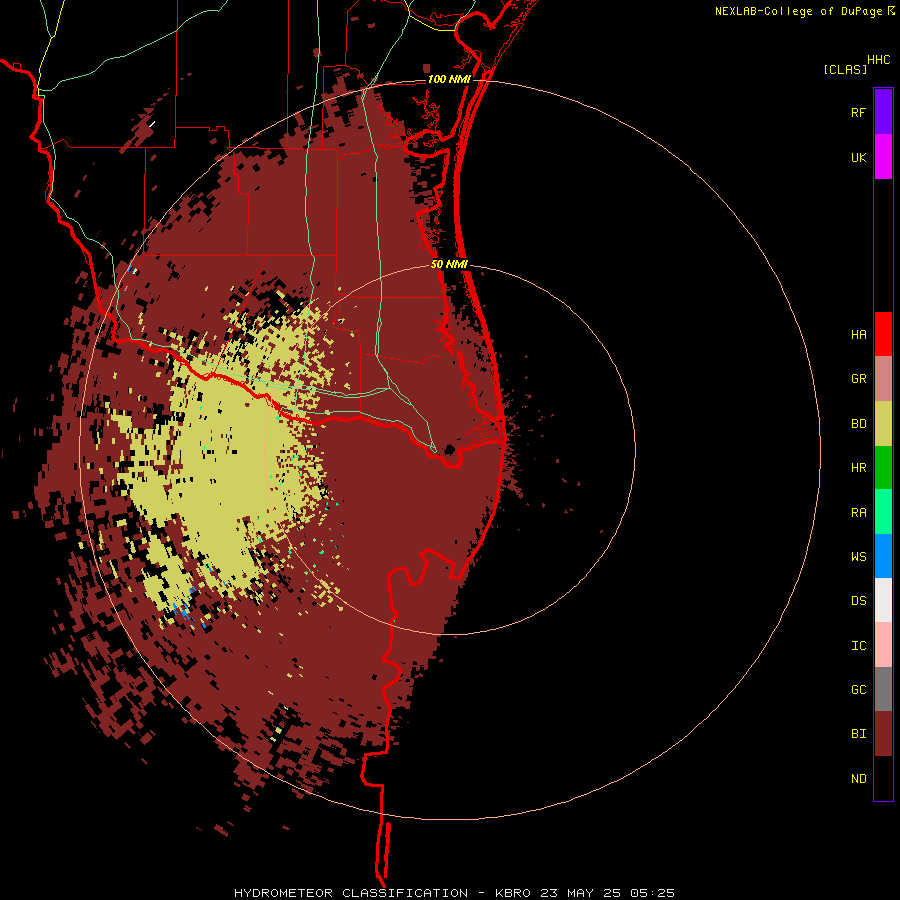Click the UK magenta legend swatch
Image resolution: width=900 pixels, height=900 pixels.
(x=883, y=157)
